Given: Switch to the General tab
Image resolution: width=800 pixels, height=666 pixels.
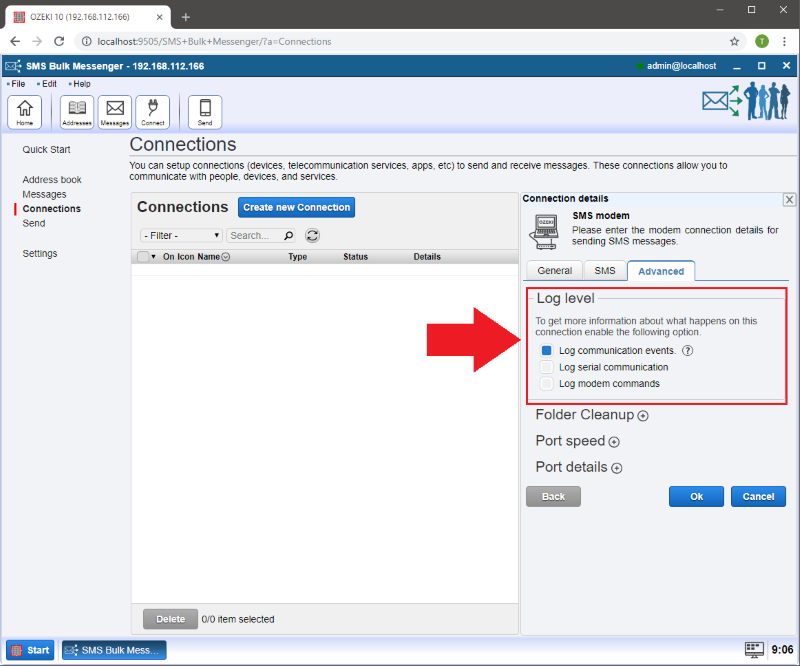Looking at the screenshot, I should coord(554,271).
